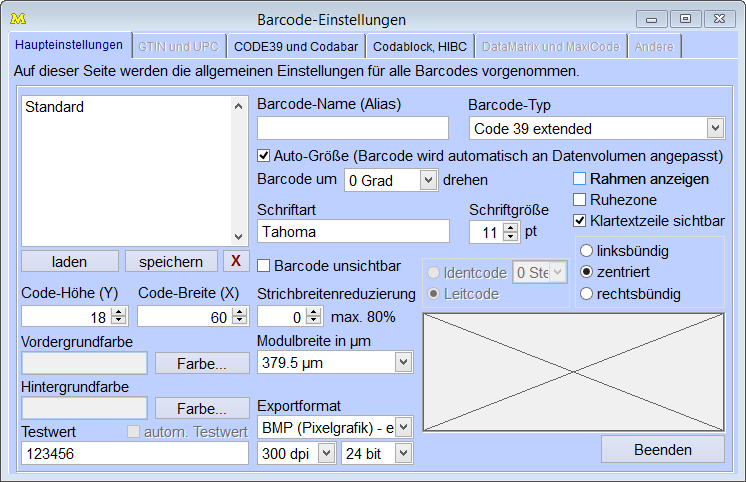Disable the Auto-Größe checkbox

pyautogui.click(x=264, y=156)
